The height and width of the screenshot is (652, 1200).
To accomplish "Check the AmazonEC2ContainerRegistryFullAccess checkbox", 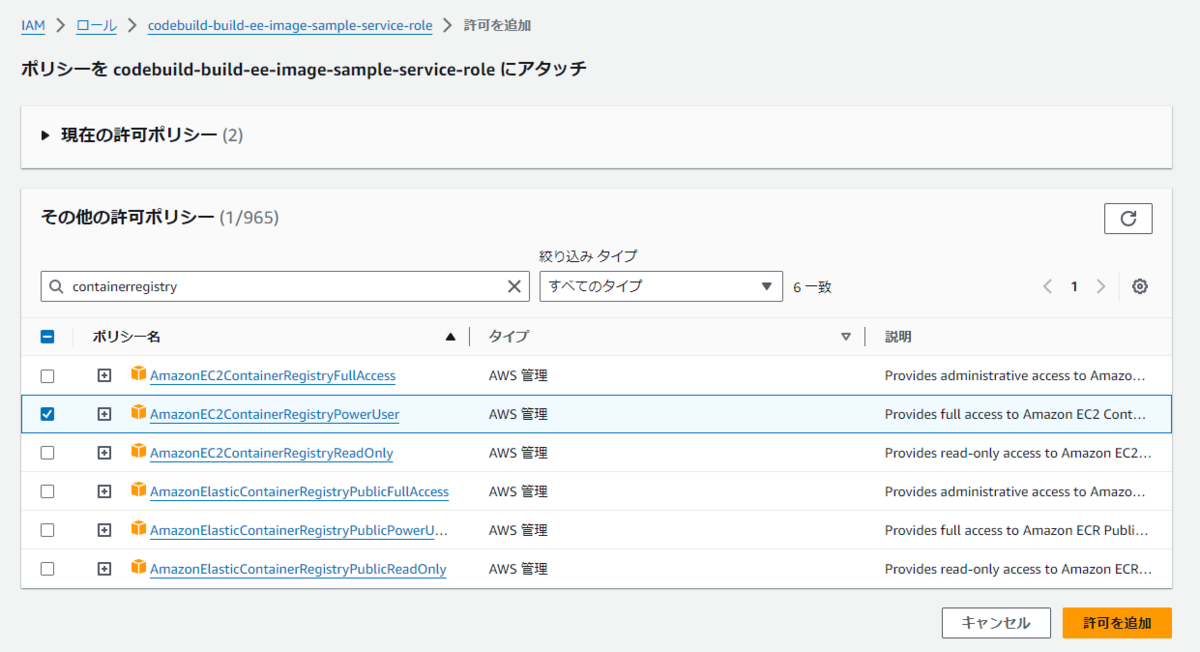I will tap(47, 376).
